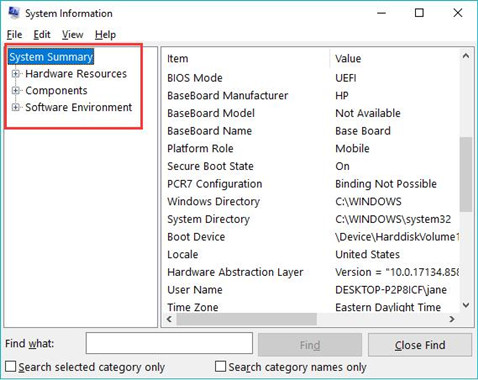Maximize the System Information window
478x380 pixels.
click(x=419, y=13)
